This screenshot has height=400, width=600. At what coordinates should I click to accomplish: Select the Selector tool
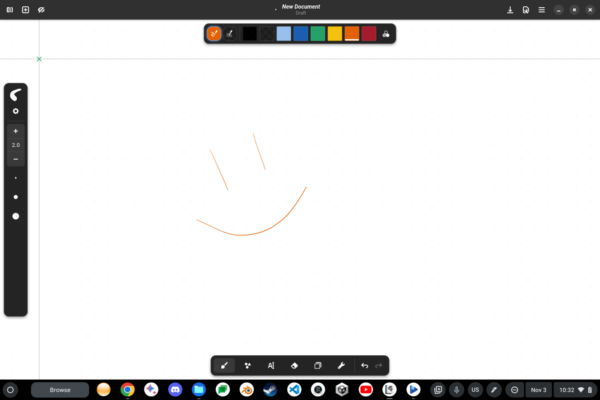pyautogui.click(x=318, y=366)
